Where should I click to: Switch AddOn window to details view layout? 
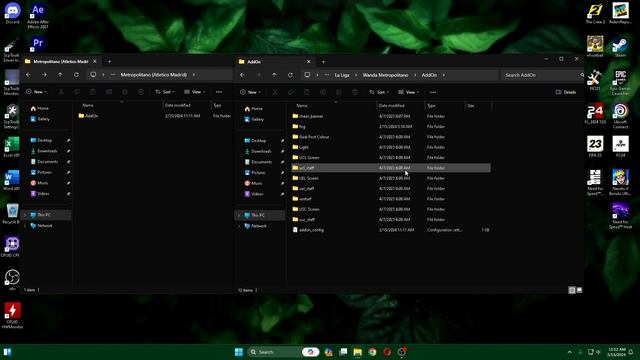coord(572,290)
